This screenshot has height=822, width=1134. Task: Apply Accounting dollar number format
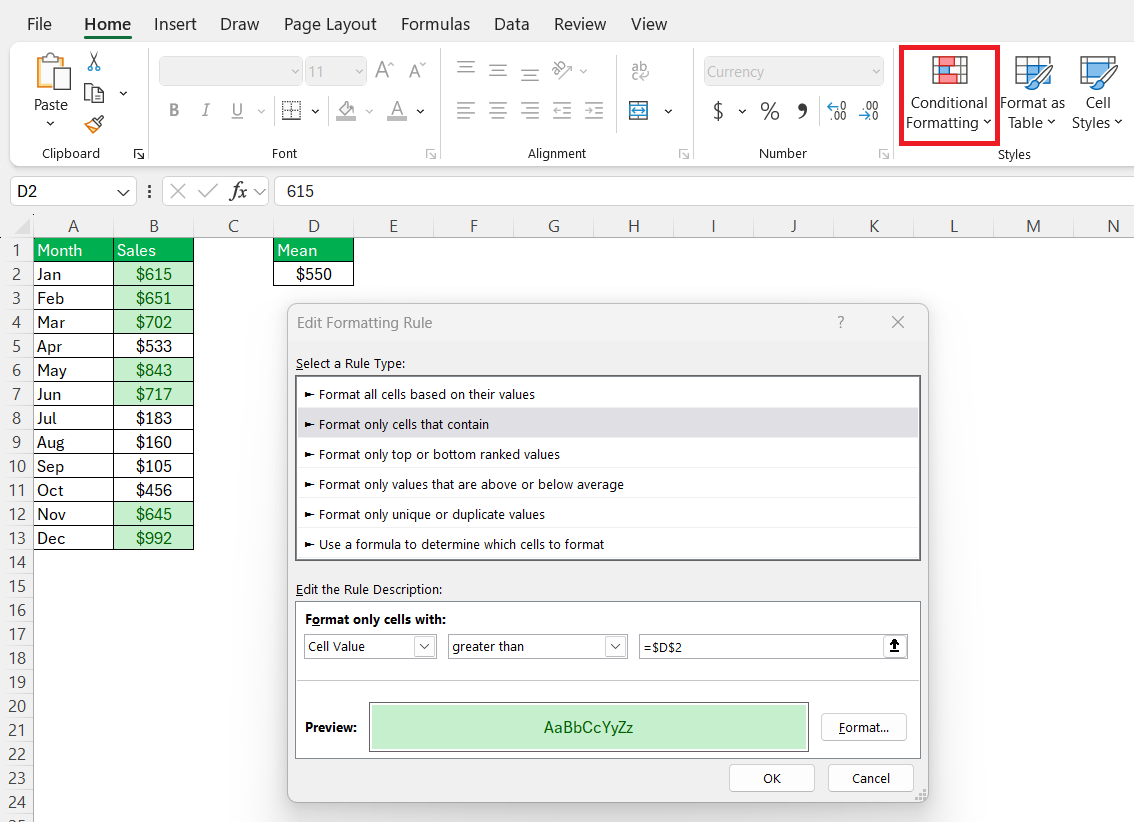pyautogui.click(x=718, y=111)
